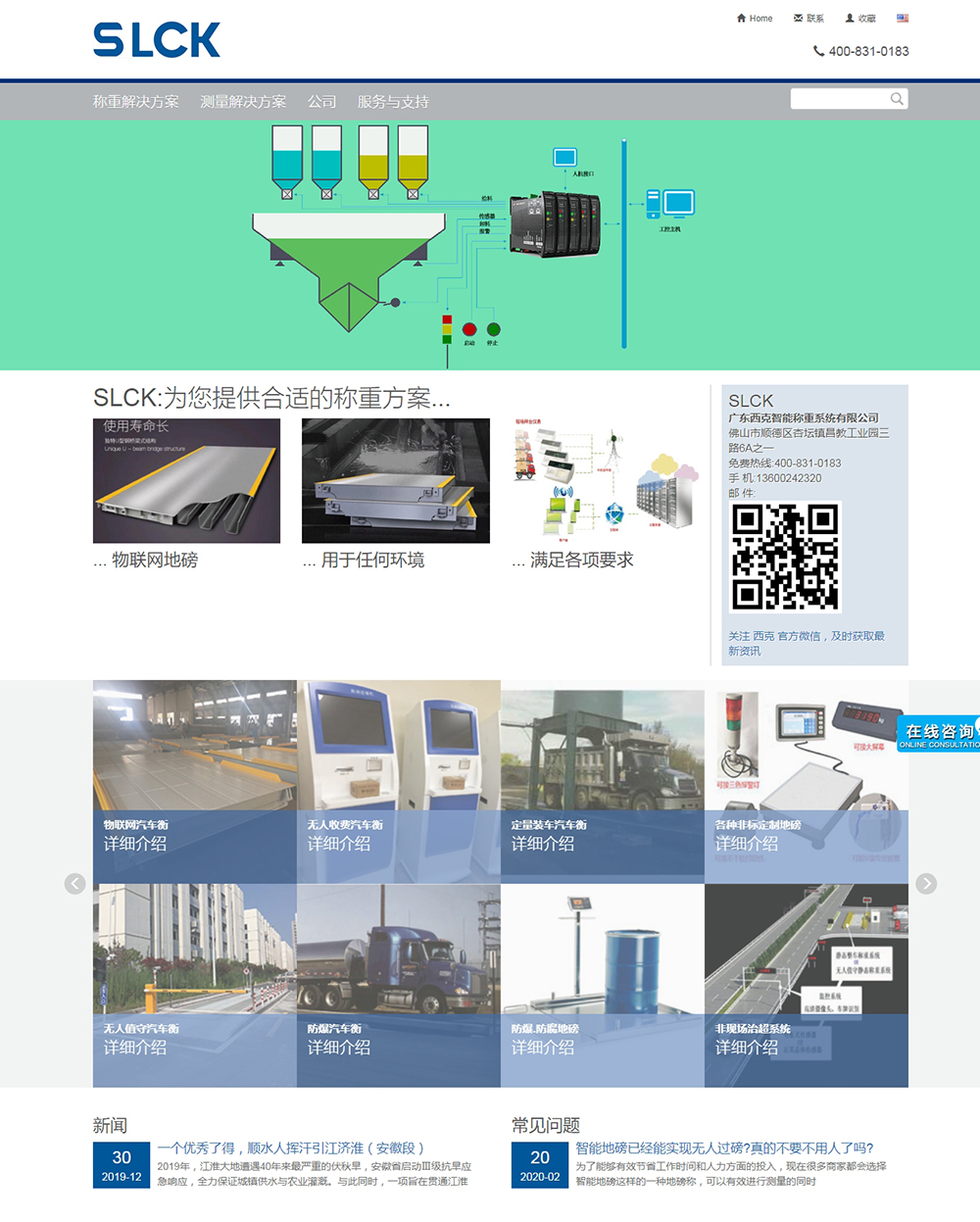
Task: Click the 新闻 section heading
Action: [110, 1125]
